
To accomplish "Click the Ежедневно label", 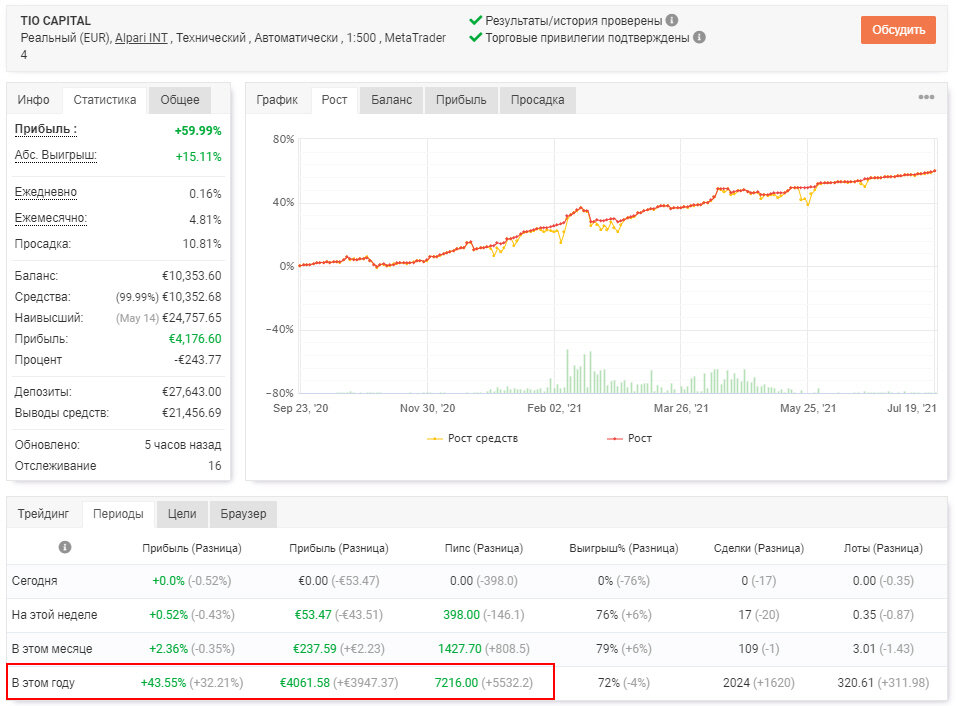I will 46,192.
